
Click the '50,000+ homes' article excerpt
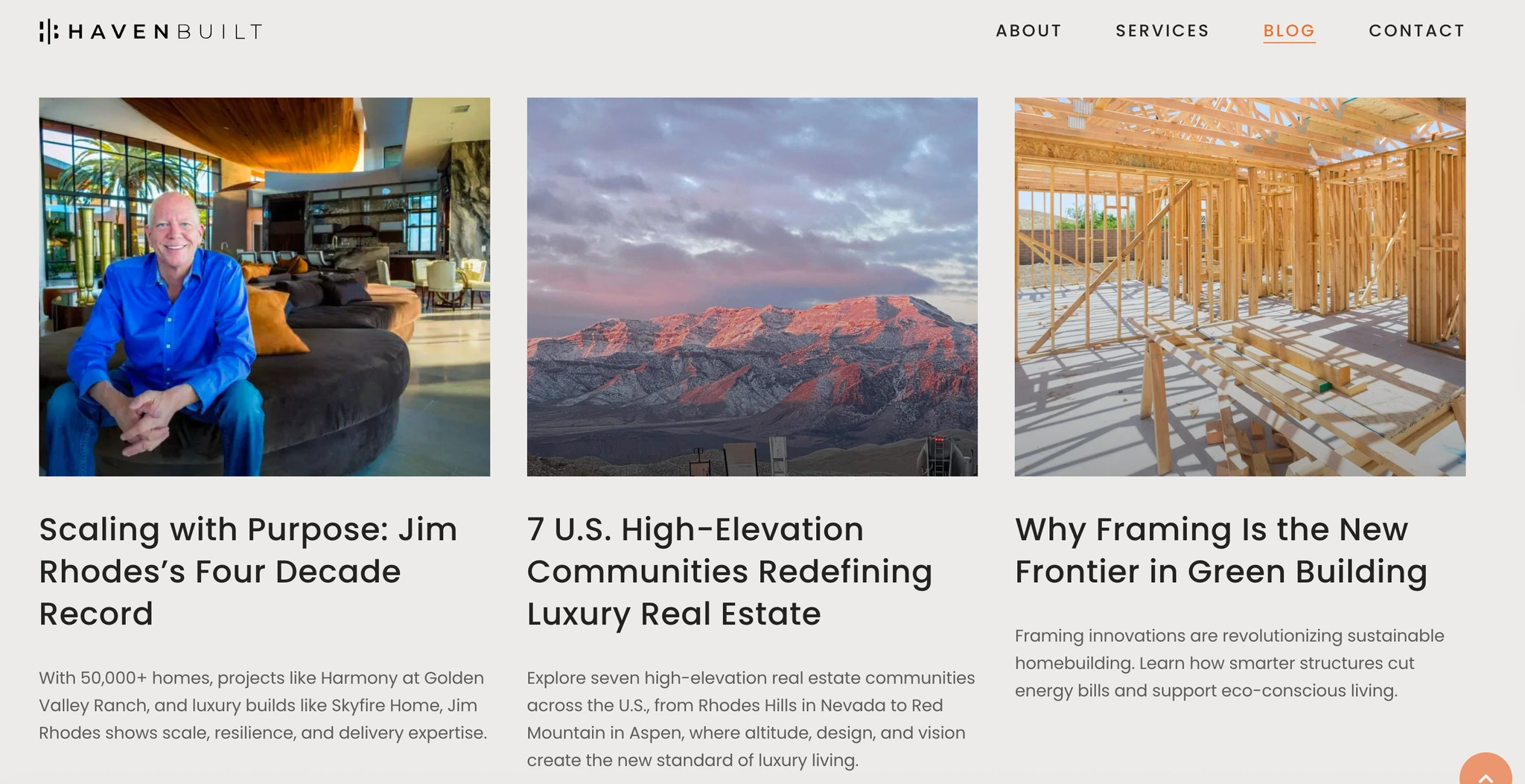[263, 705]
